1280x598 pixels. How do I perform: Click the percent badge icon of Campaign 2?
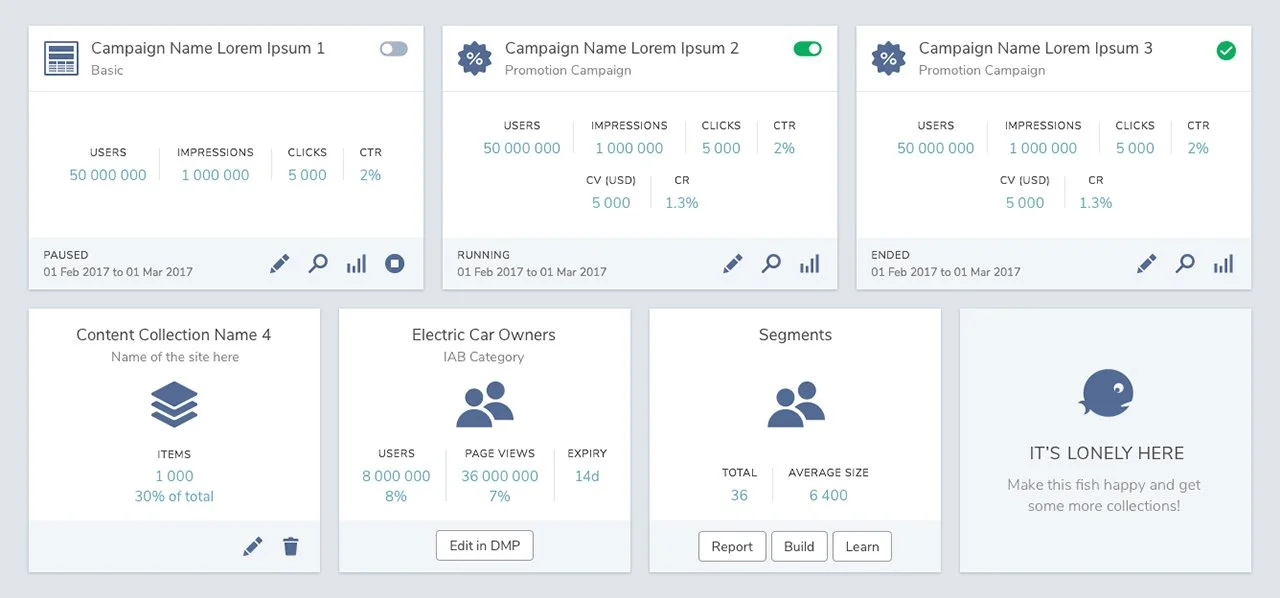click(475, 58)
